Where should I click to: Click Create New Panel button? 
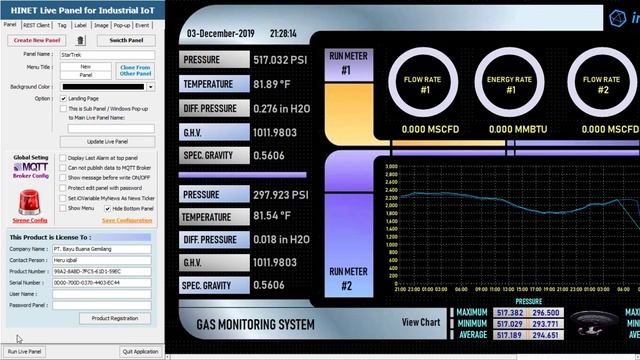(x=37, y=40)
